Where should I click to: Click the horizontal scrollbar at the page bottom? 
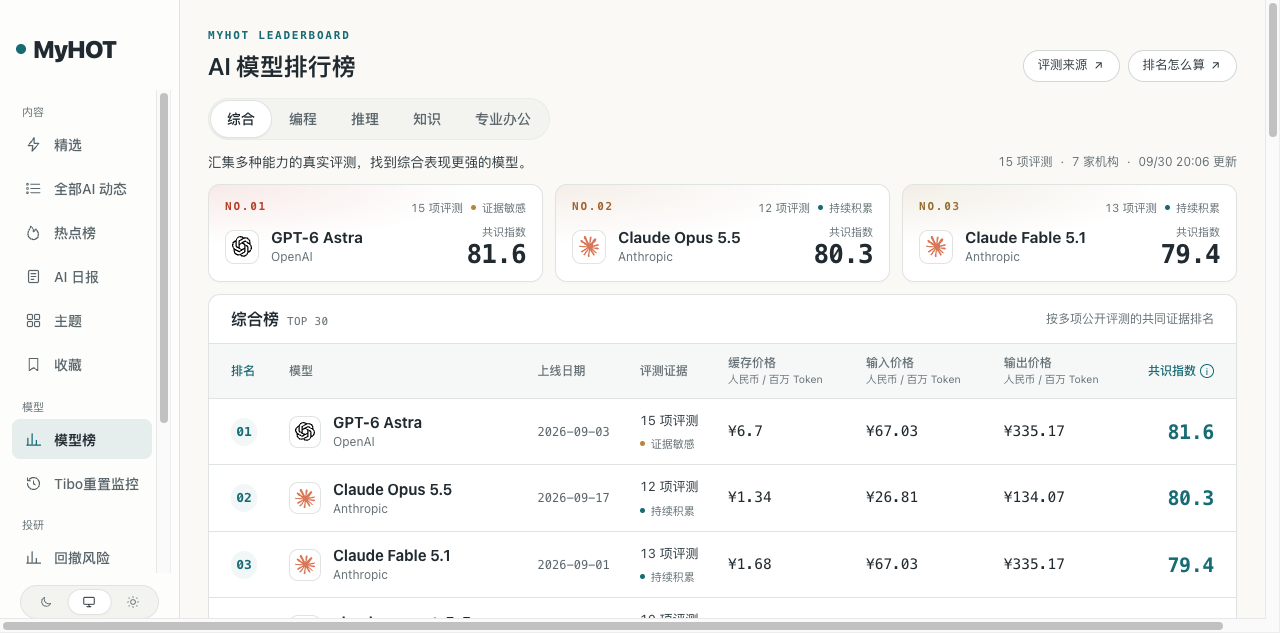tap(613, 626)
